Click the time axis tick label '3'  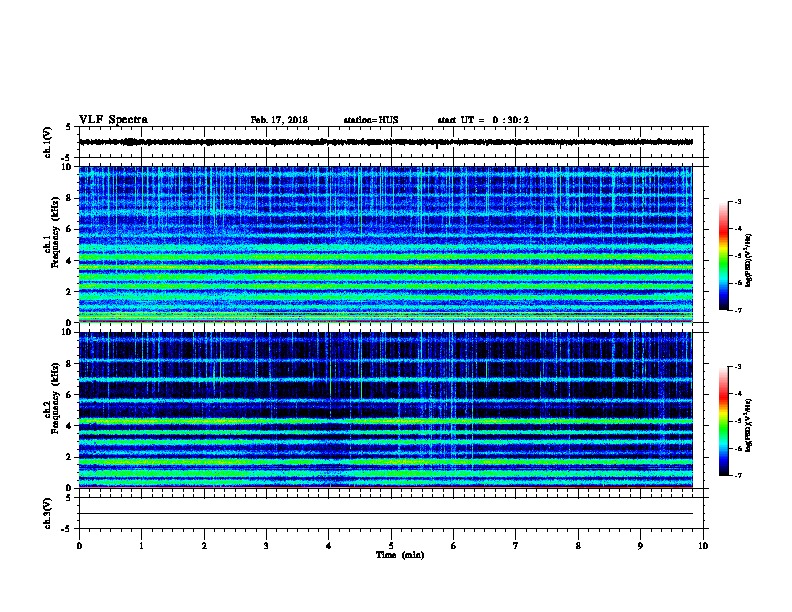(x=266, y=546)
